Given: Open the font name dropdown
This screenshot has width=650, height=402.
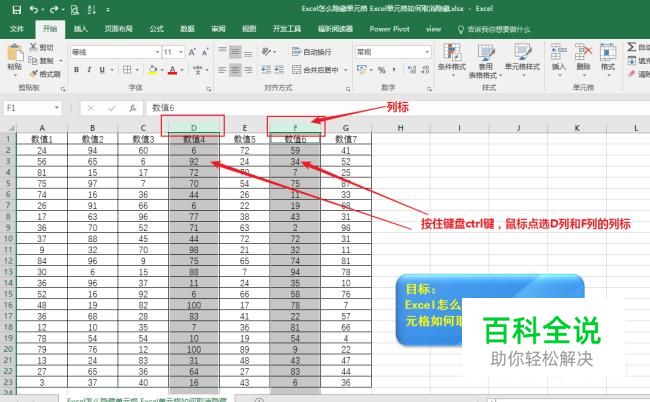Looking at the screenshot, I should [158, 52].
